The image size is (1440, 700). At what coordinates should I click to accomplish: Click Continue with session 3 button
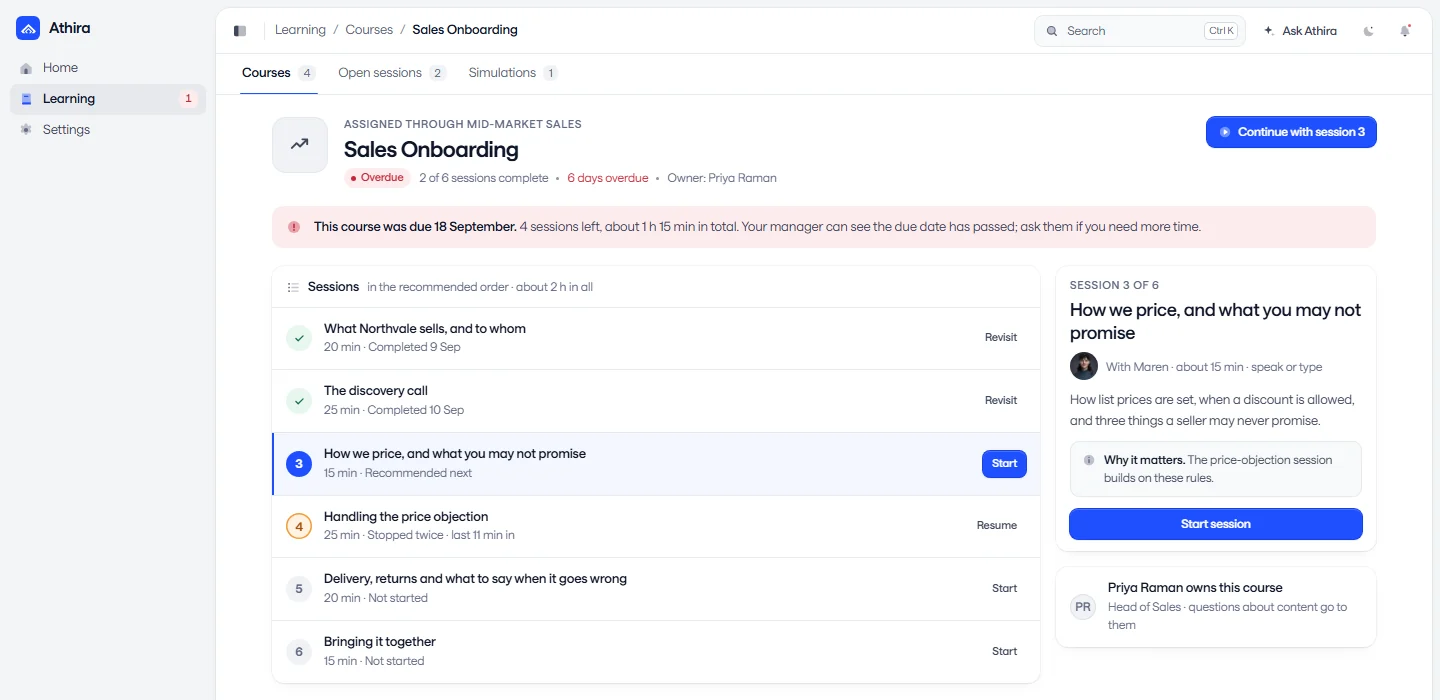(1291, 132)
